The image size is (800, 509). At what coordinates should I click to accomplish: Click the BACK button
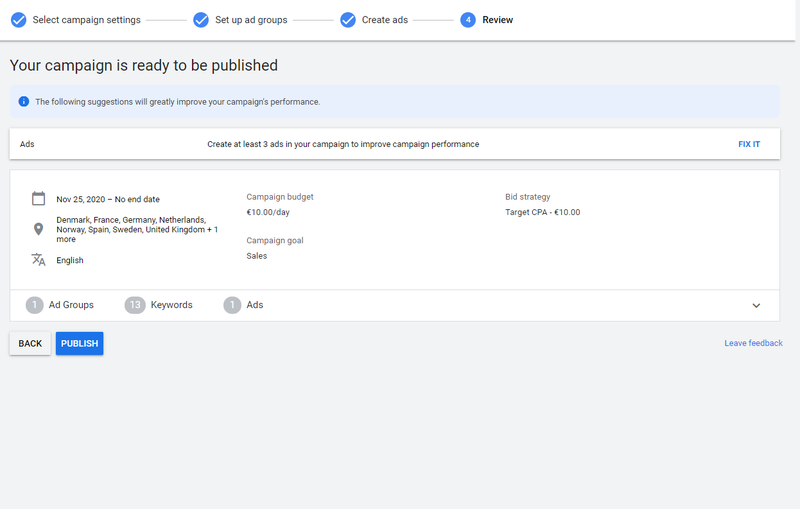point(30,343)
